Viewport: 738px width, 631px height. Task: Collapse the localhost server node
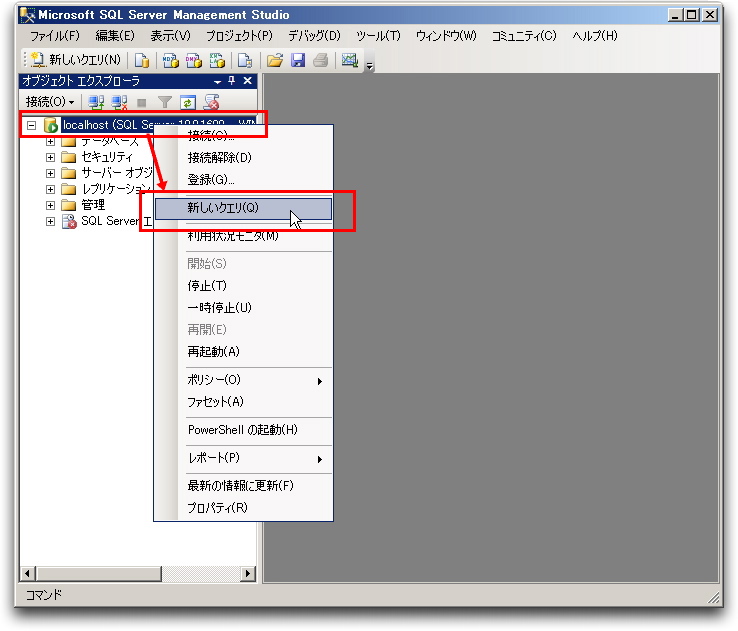pyautogui.click(x=32, y=125)
